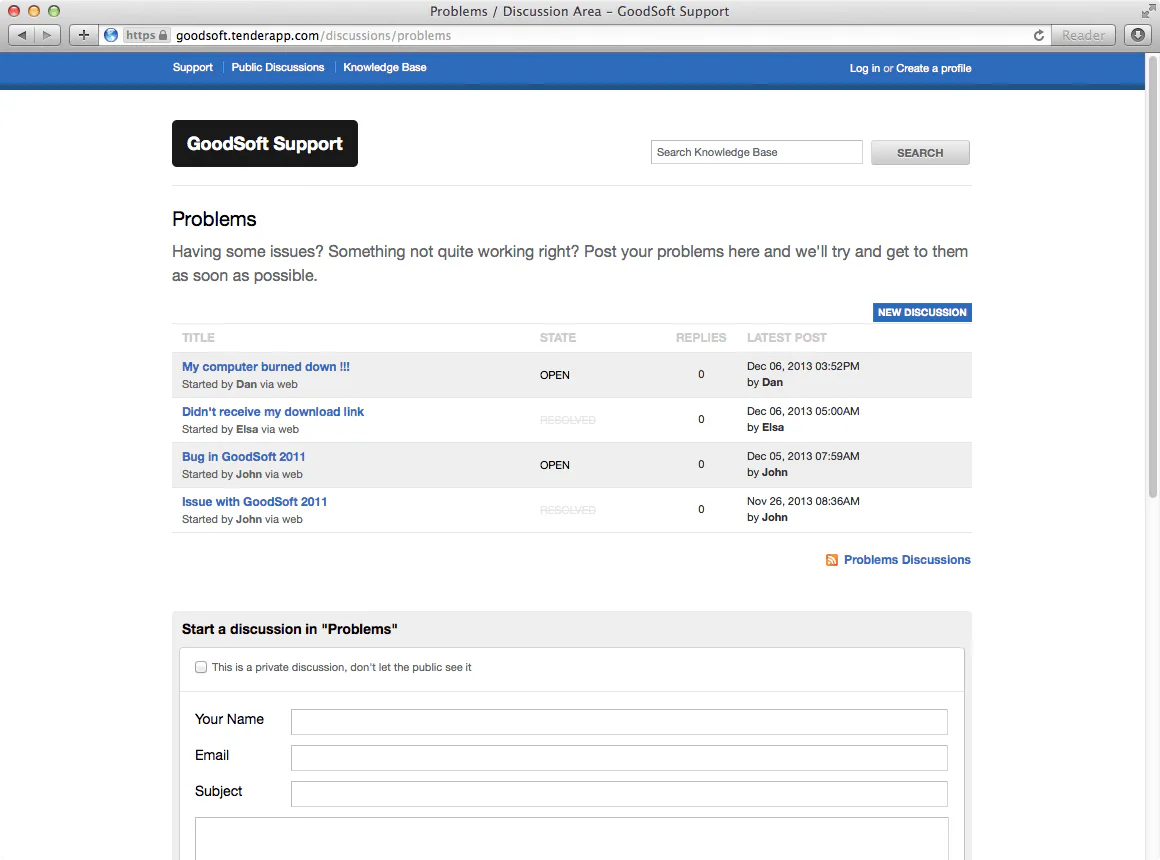This screenshot has width=1160, height=860.
Task: Click the TITLE column header
Action: coord(198,337)
